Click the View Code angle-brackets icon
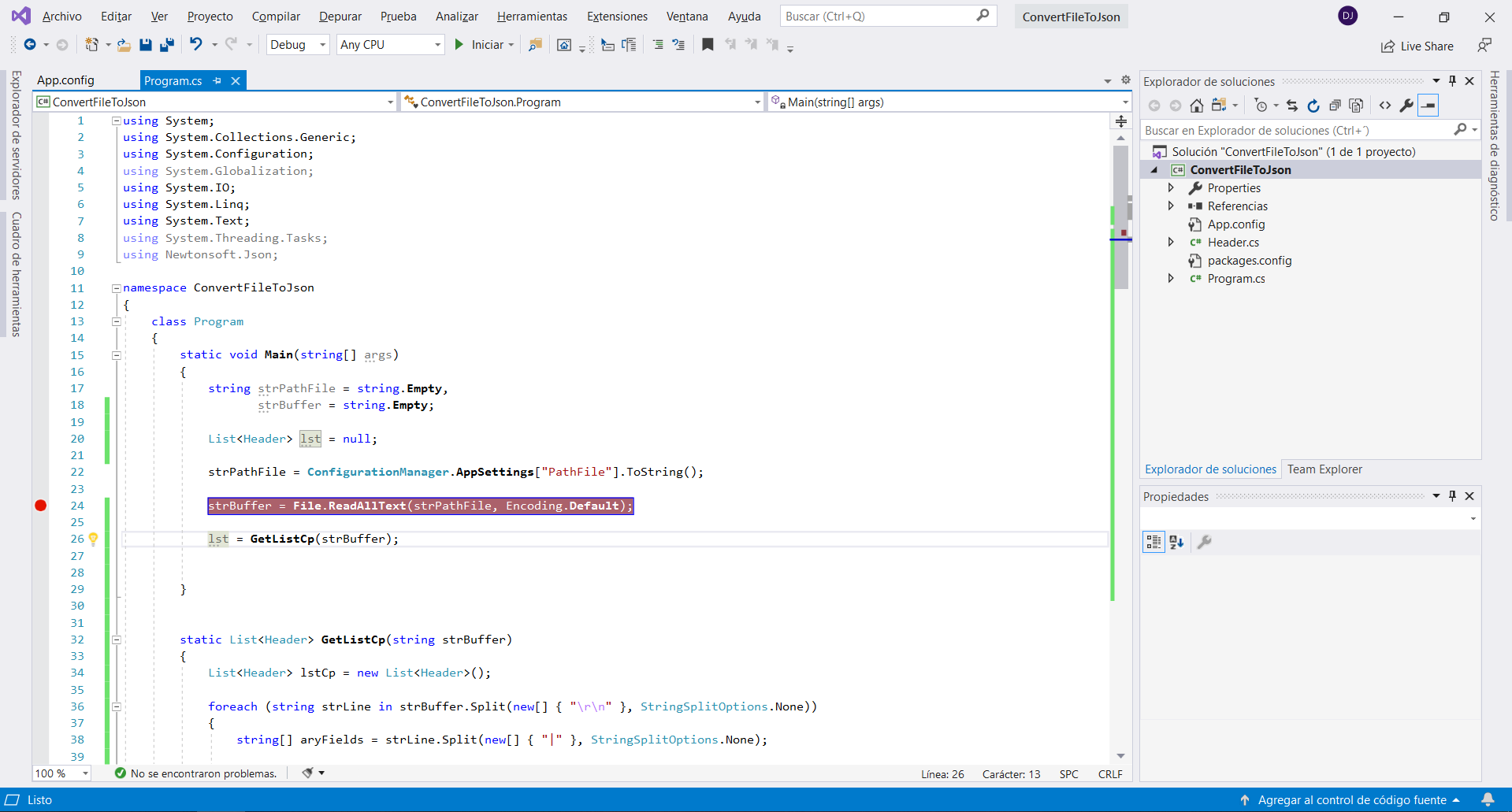 1385,106
